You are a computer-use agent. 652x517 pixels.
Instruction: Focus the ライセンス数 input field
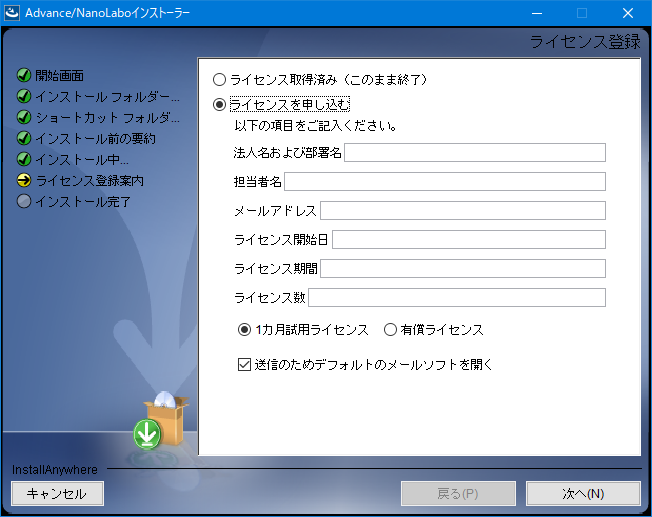click(457, 298)
